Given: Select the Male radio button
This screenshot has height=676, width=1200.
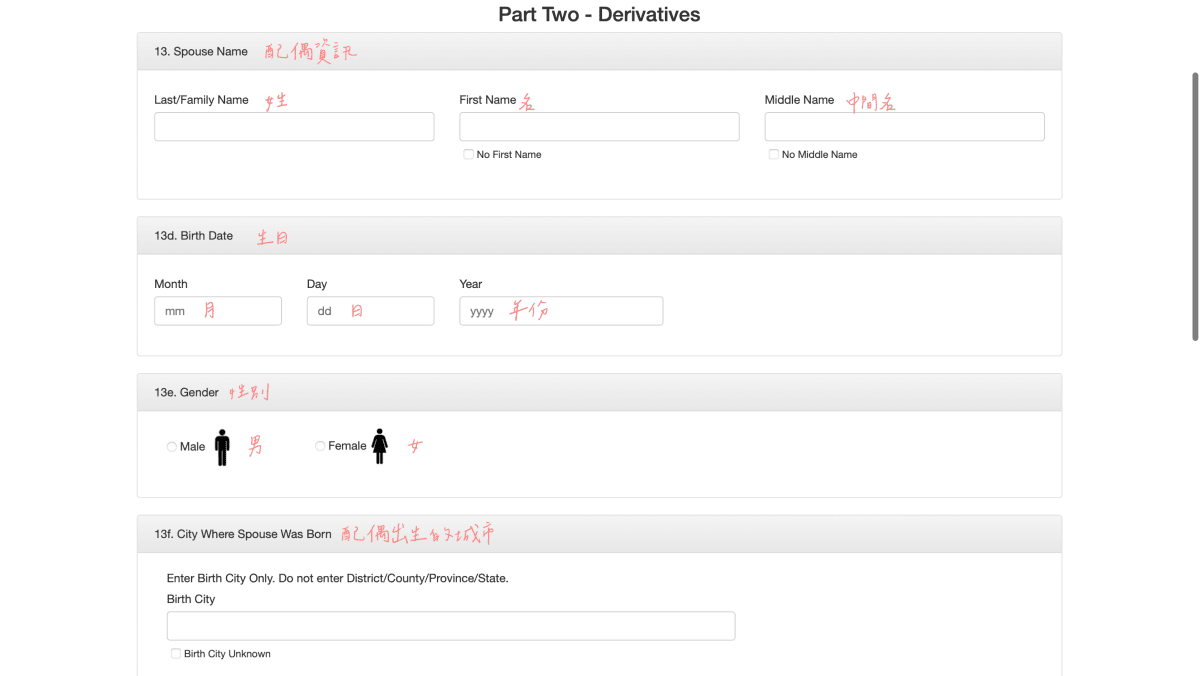Looking at the screenshot, I should [x=172, y=447].
